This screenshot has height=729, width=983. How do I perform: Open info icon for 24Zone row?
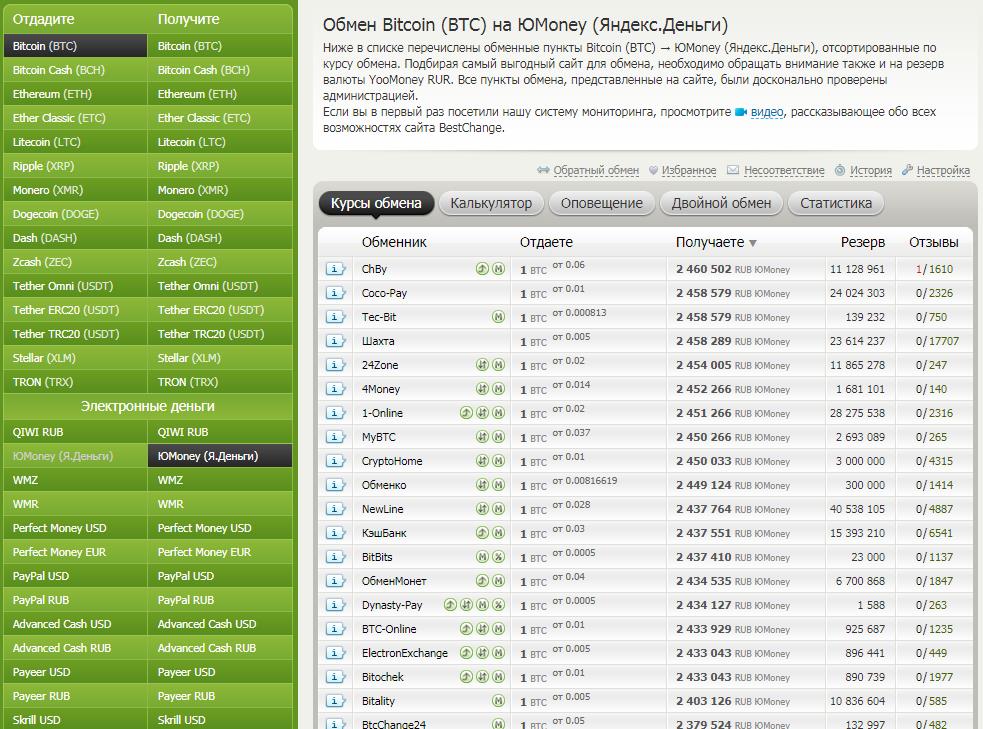click(x=335, y=365)
